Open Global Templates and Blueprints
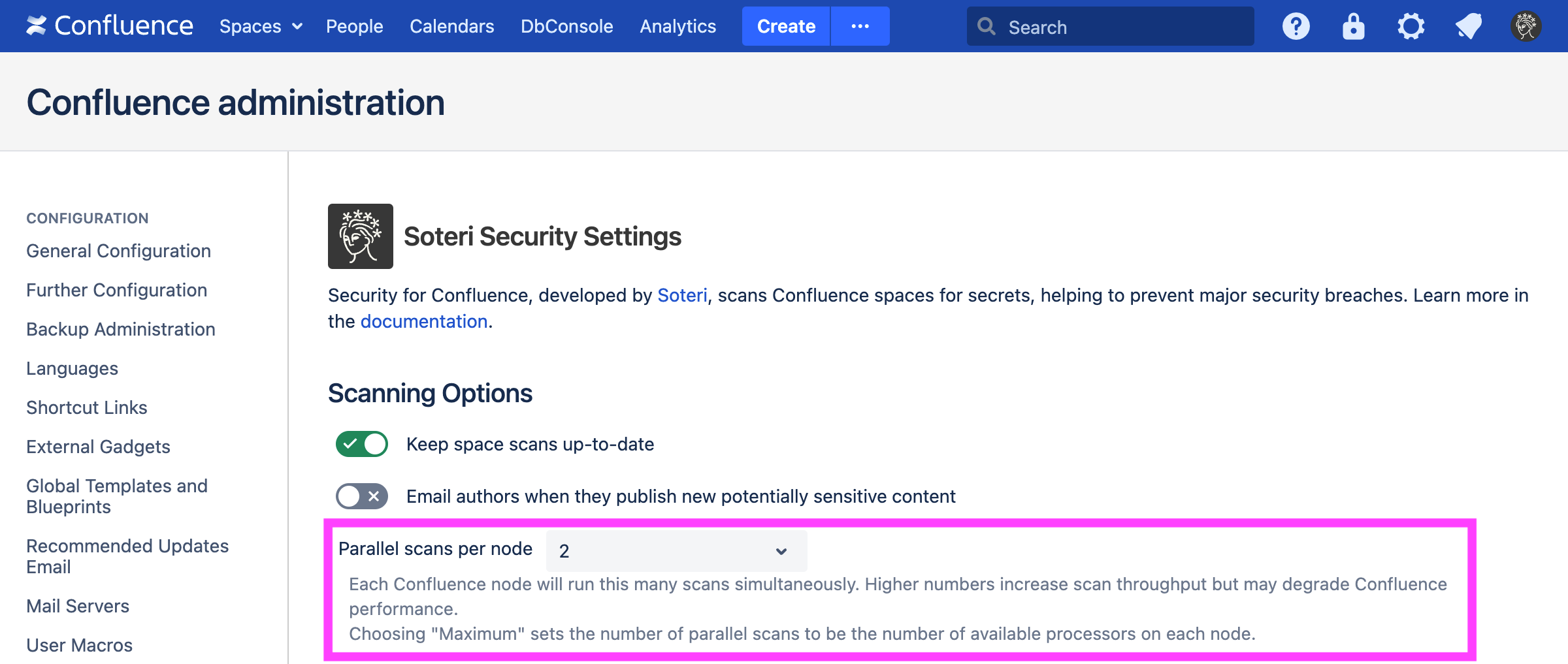1568x664 pixels. click(116, 496)
